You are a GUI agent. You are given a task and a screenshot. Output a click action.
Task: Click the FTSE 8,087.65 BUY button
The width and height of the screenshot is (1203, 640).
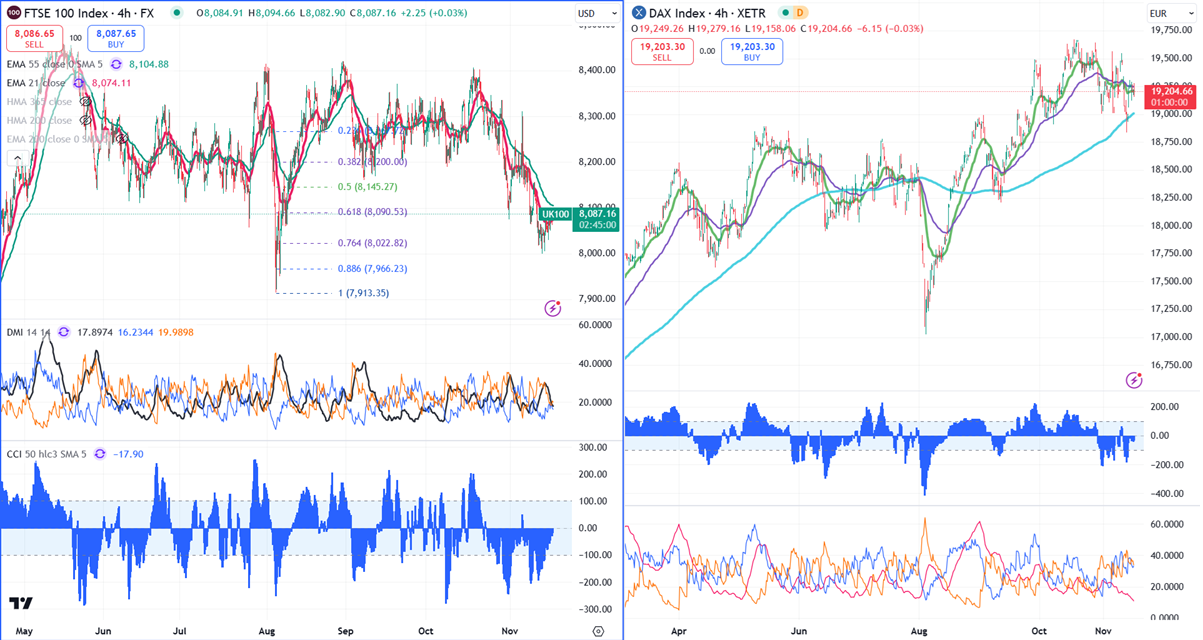click(116, 39)
